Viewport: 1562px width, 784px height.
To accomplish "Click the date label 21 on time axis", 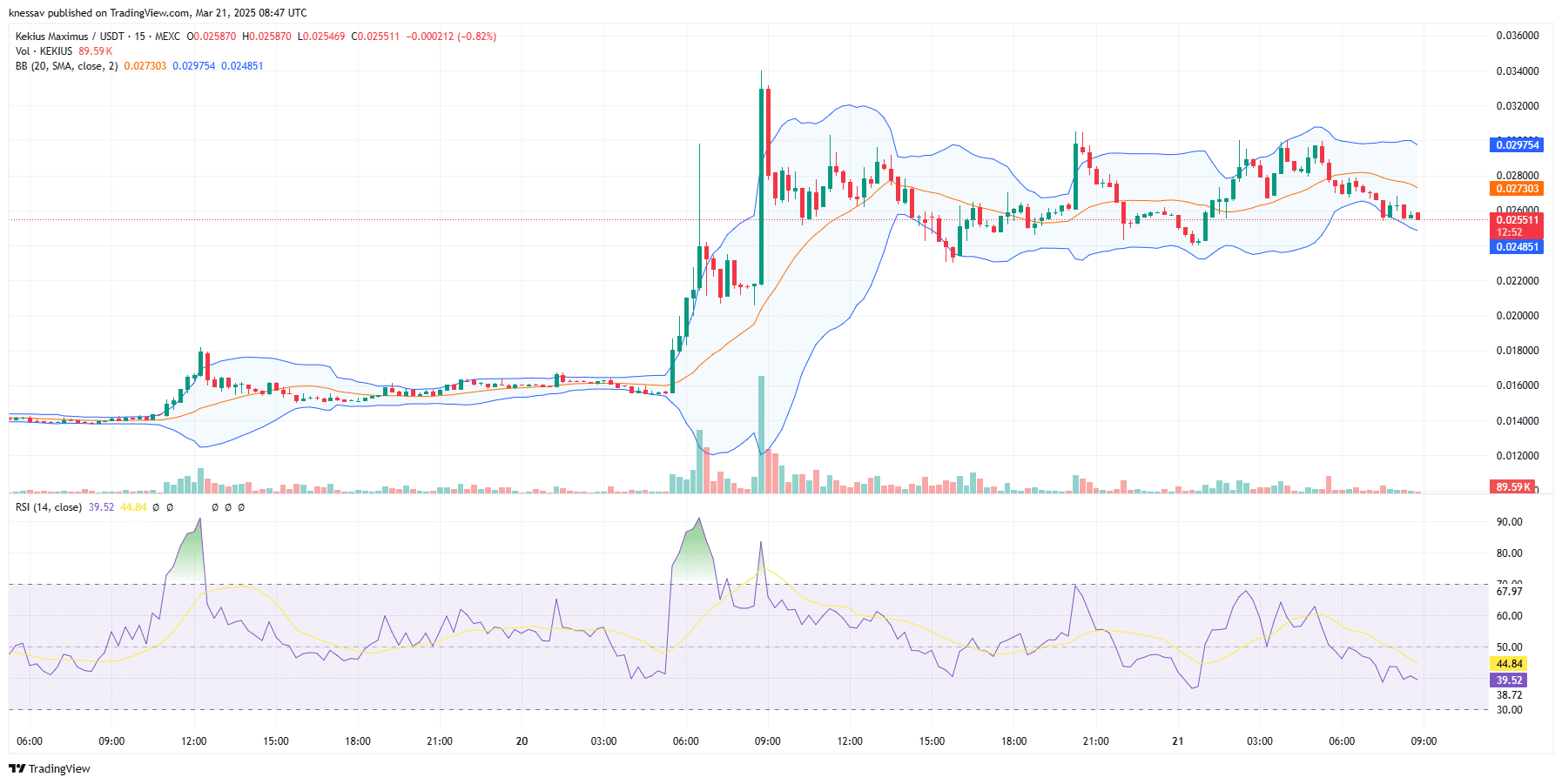I will point(1177,741).
